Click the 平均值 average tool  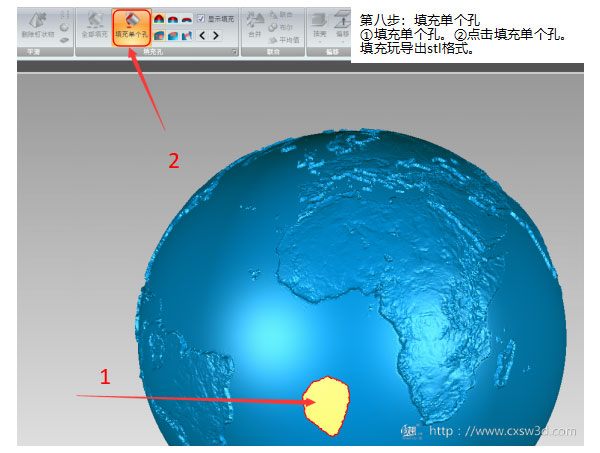[284, 40]
